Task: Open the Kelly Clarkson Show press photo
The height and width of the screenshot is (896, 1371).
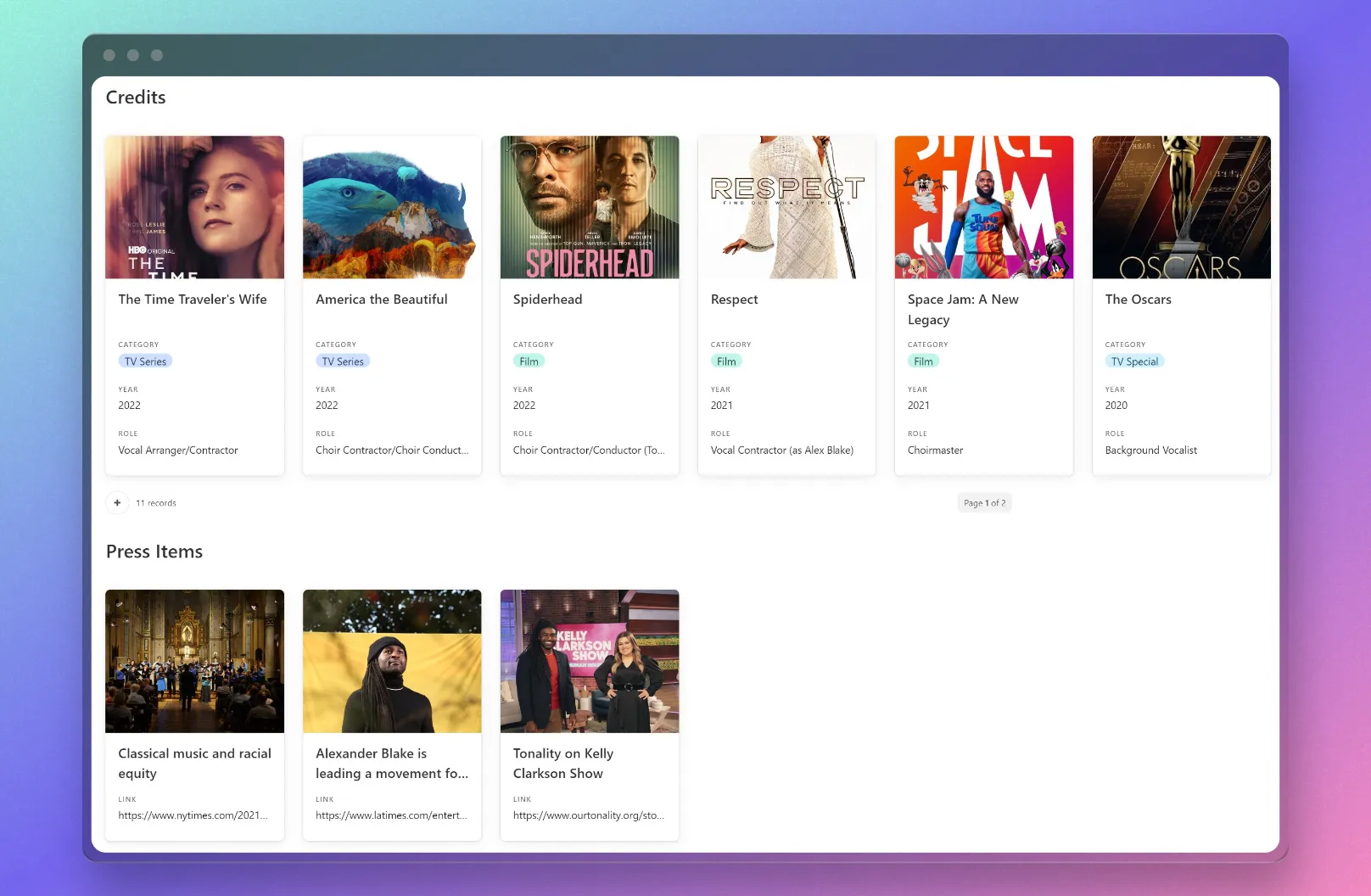Action: [x=589, y=661]
